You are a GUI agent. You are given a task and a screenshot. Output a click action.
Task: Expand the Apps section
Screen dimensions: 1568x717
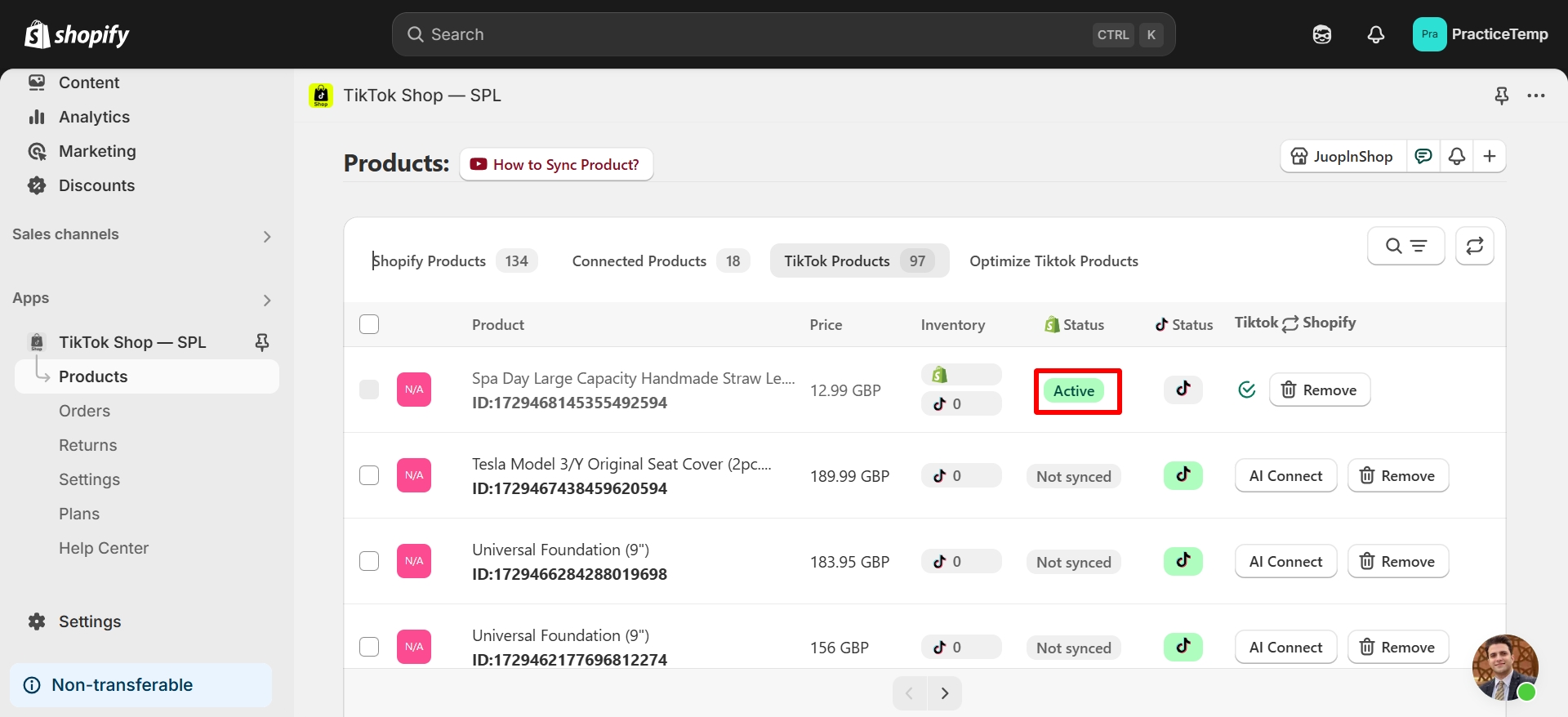(266, 300)
